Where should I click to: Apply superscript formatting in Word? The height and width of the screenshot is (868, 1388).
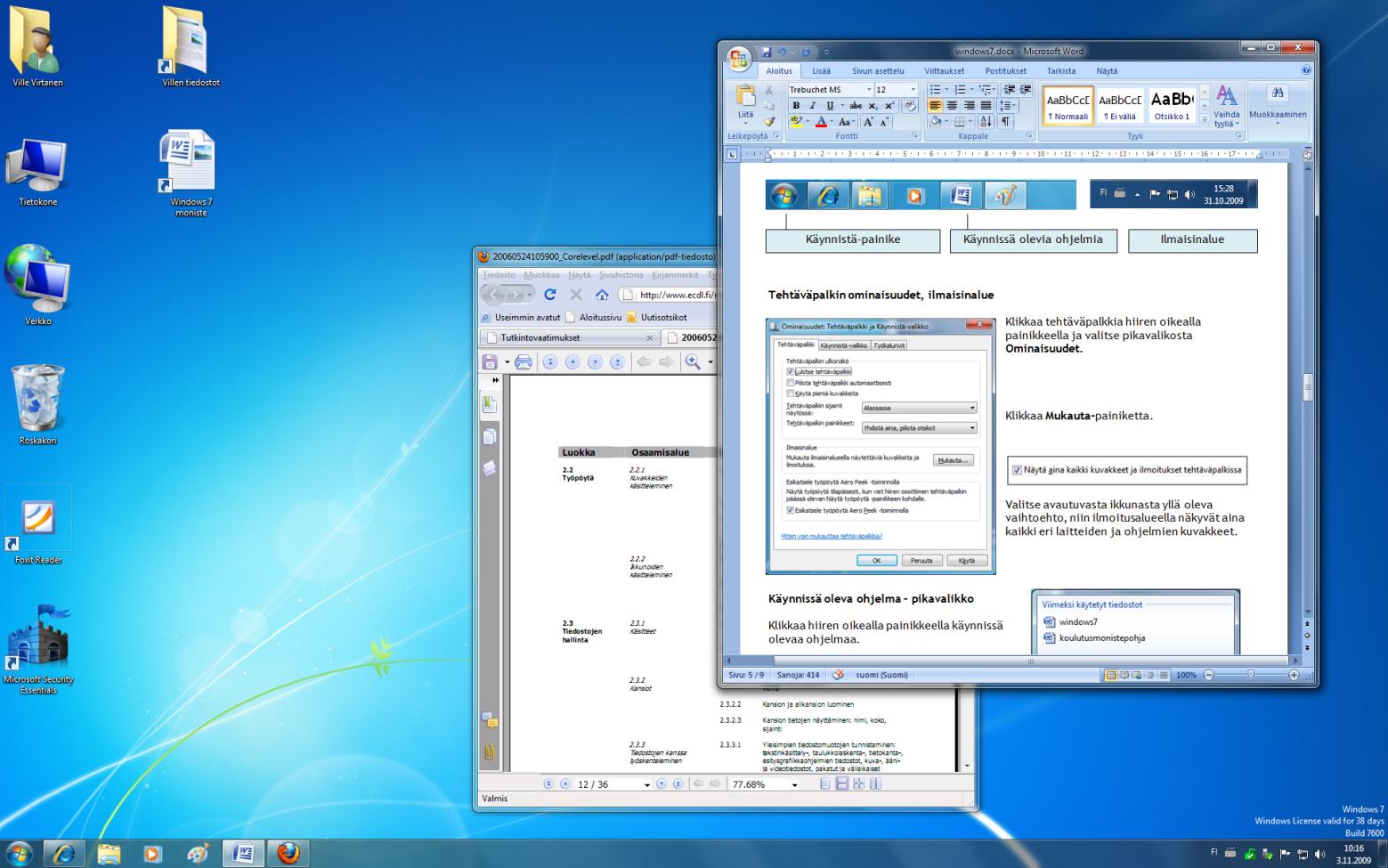[889, 106]
